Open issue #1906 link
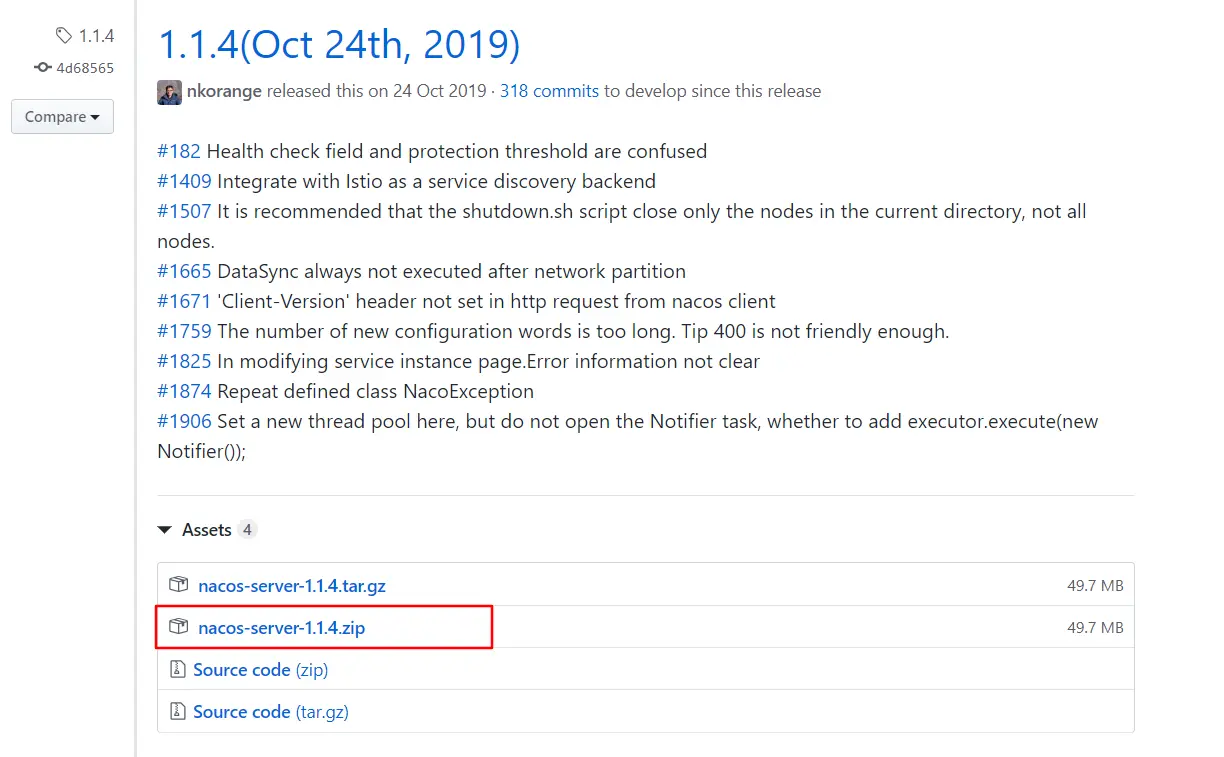The image size is (1224, 757). pos(184,421)
